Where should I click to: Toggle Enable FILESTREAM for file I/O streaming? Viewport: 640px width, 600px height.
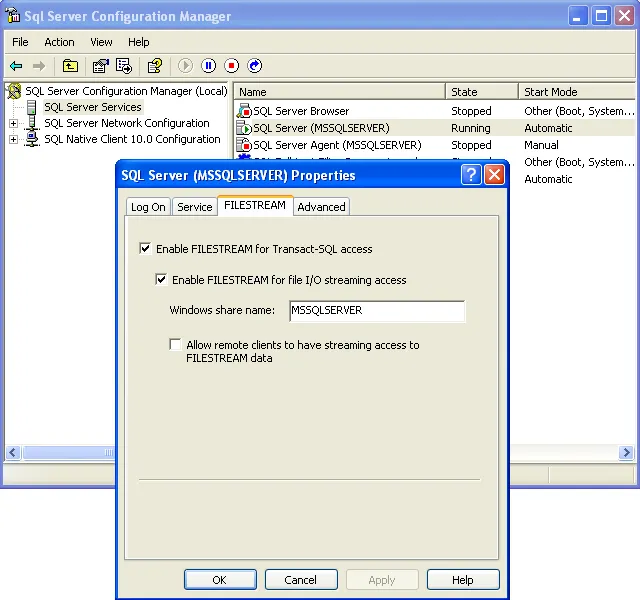coord(161,280)
